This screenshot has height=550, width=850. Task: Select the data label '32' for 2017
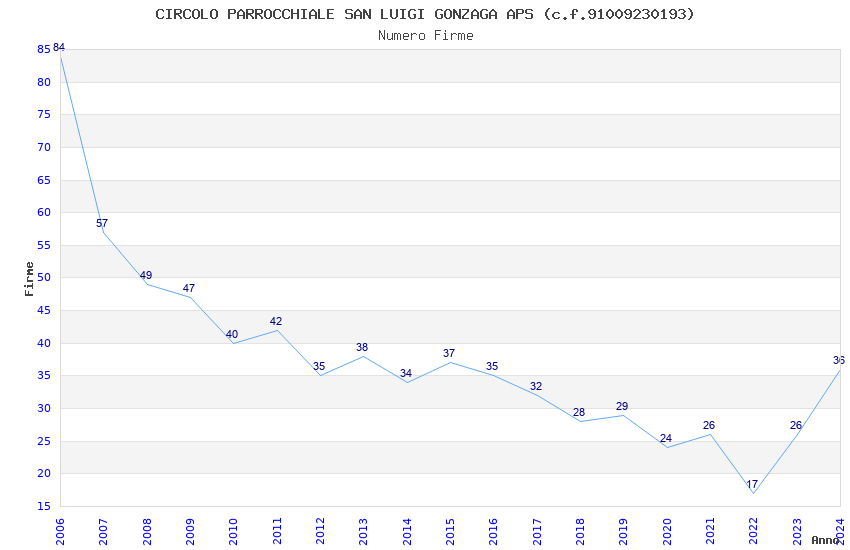pyautogui.click(x=536, y=386)
